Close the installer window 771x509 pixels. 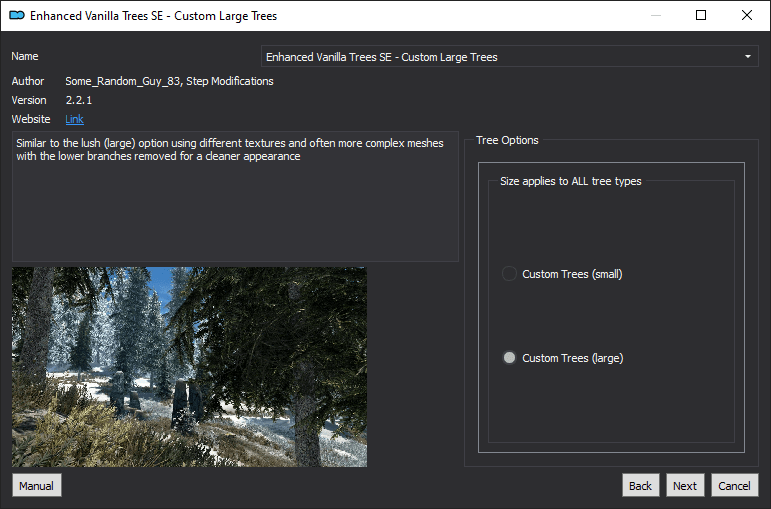[746, 15]
